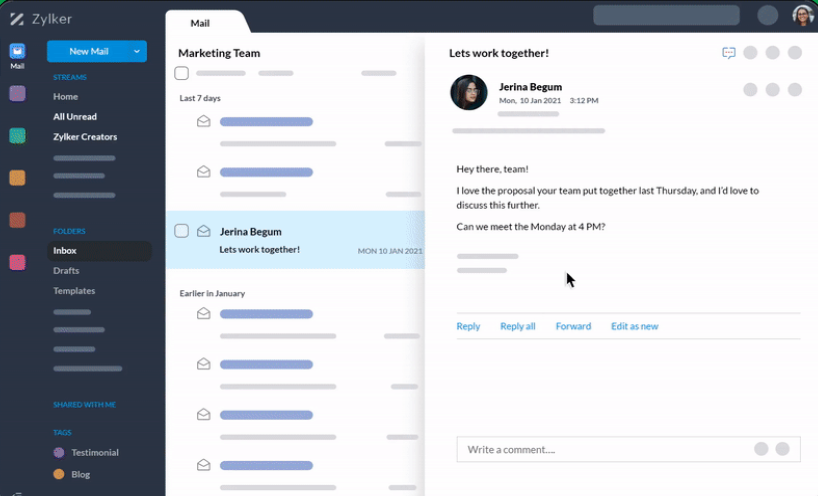818x496 pixels.
Task: Click the Streams section header
Action: coord(69,77)
